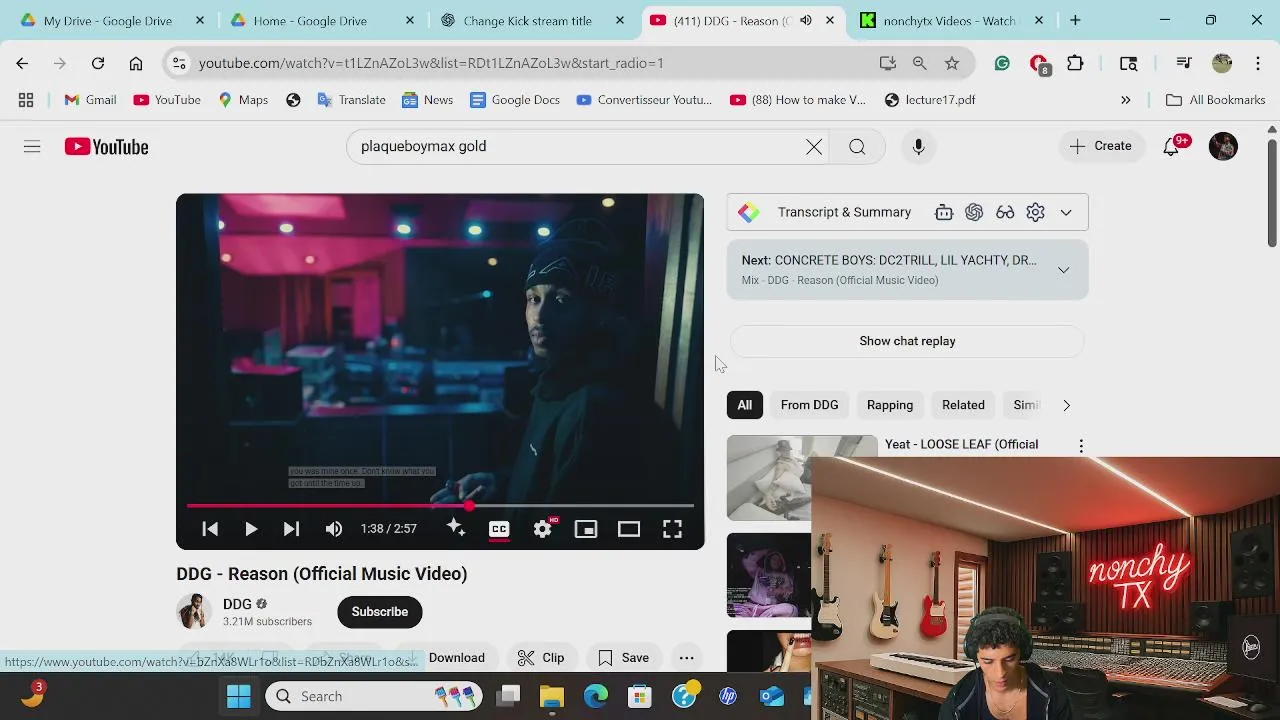Show hidden bookmarks with double chevron
Screen dimensions: 1280x720
[1126, 100]
